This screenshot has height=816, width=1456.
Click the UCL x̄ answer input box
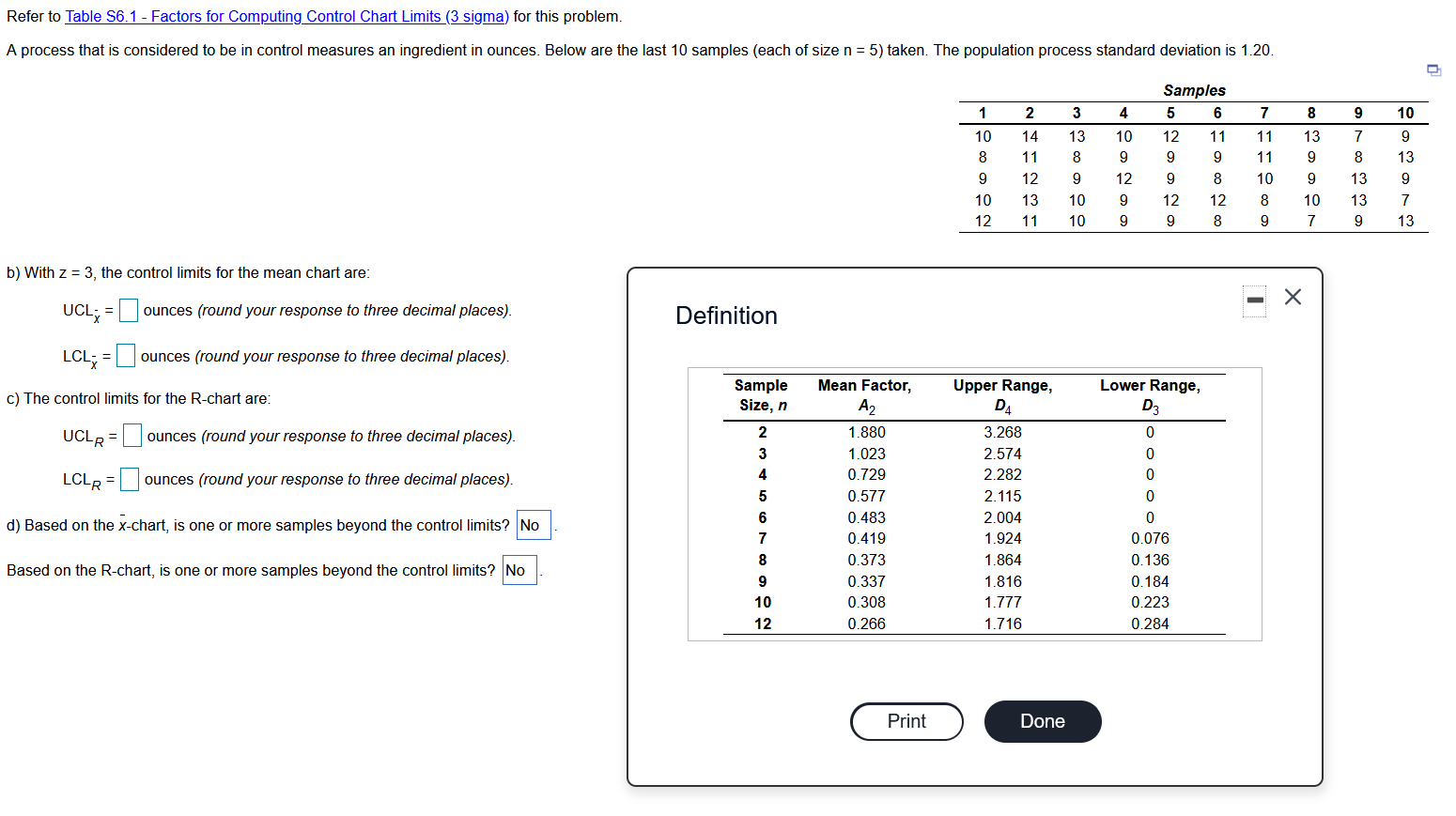tap(128, 310)
